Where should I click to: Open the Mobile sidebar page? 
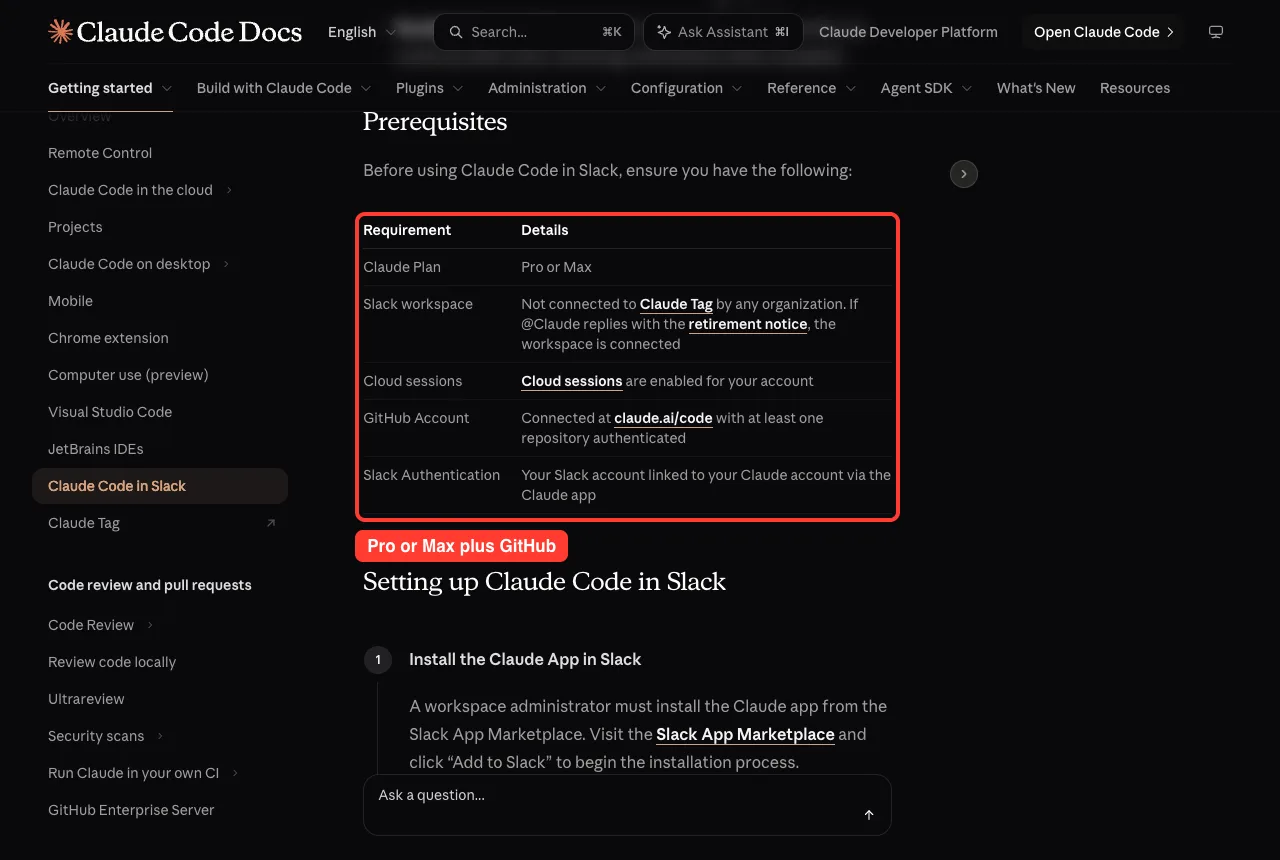(x=70, y=301)
